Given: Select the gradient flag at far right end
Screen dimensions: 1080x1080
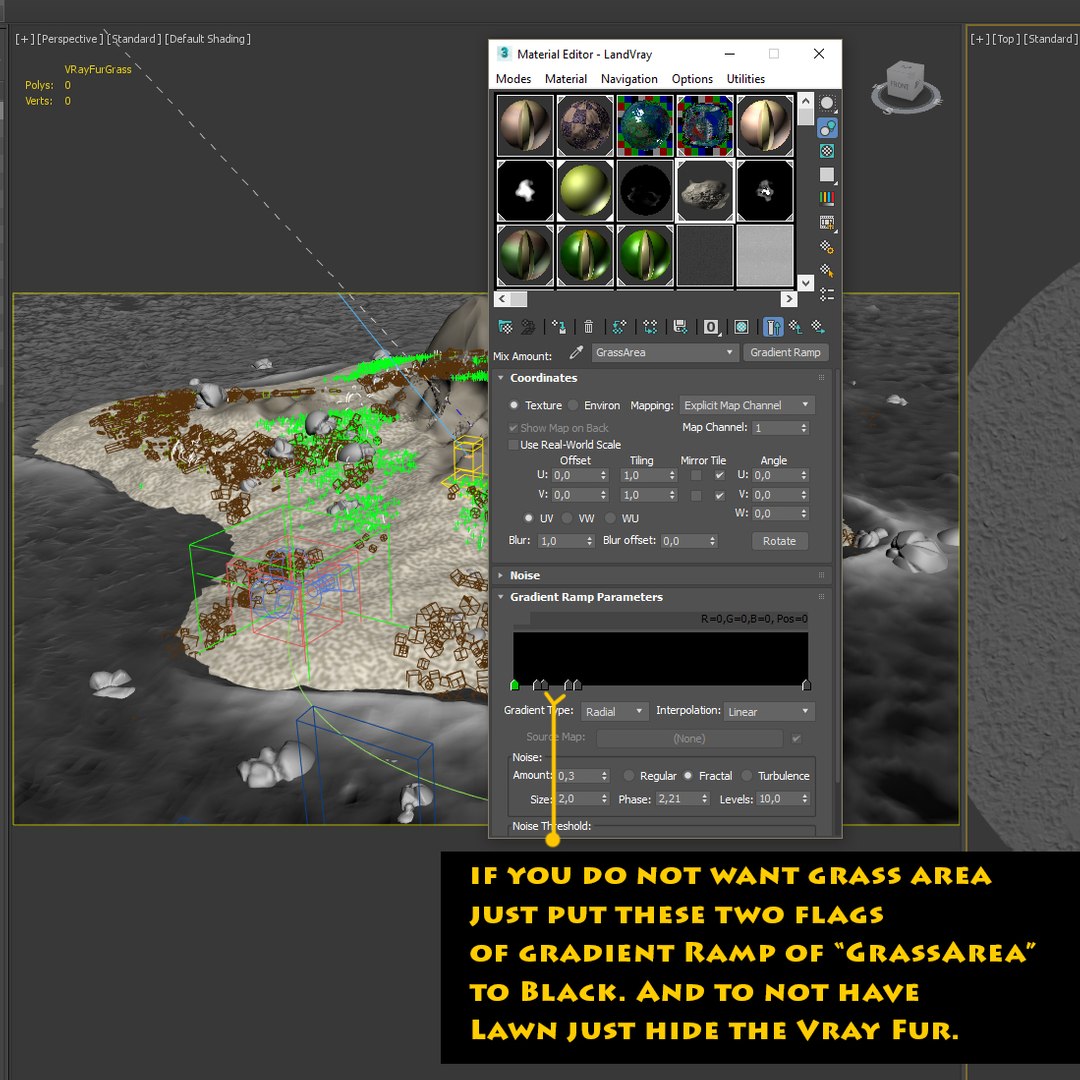Looking at the screenshot, I should [807, 685].
